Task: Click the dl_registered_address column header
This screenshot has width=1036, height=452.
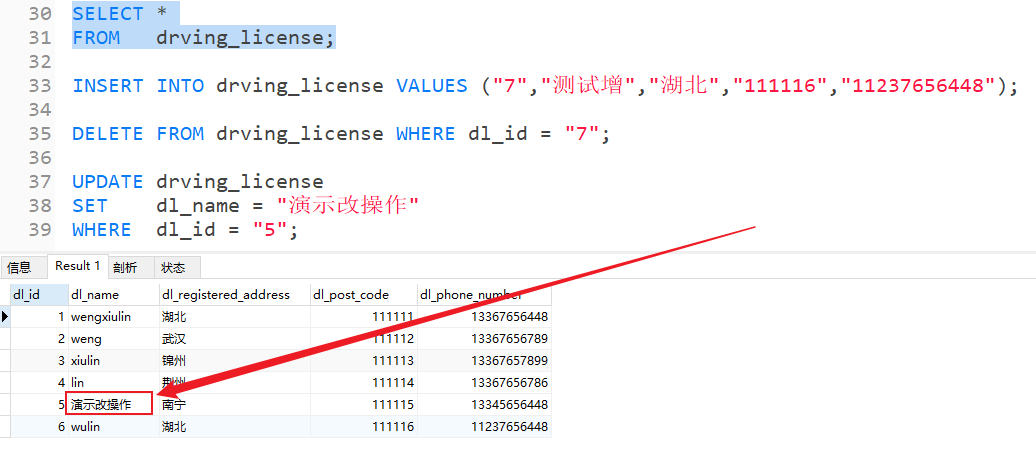Action: (x=235, y=295)
